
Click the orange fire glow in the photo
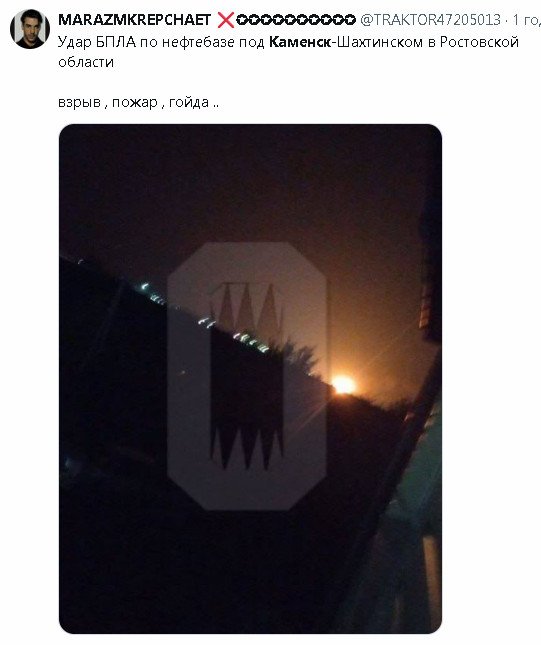(x=343, y=385)
